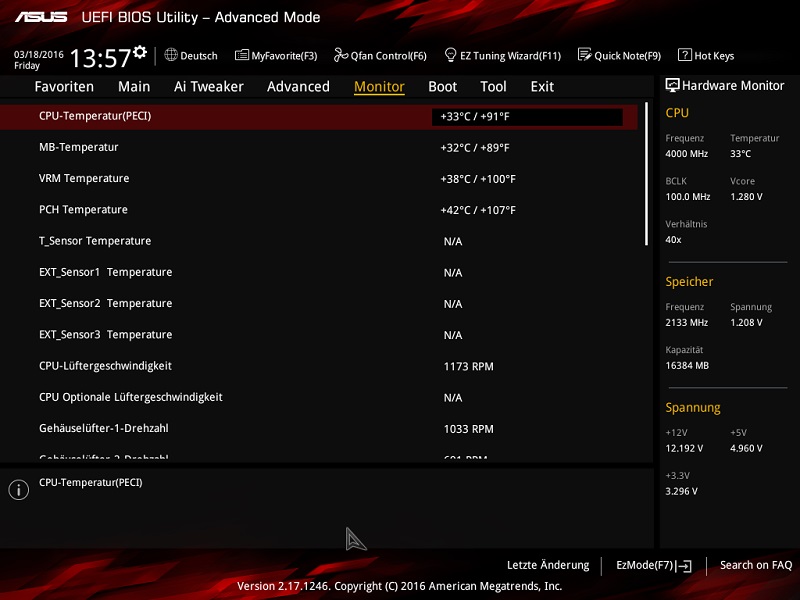Open MyFavorite list icon
This screenshot has width=800, height=600.
point(242,55)
